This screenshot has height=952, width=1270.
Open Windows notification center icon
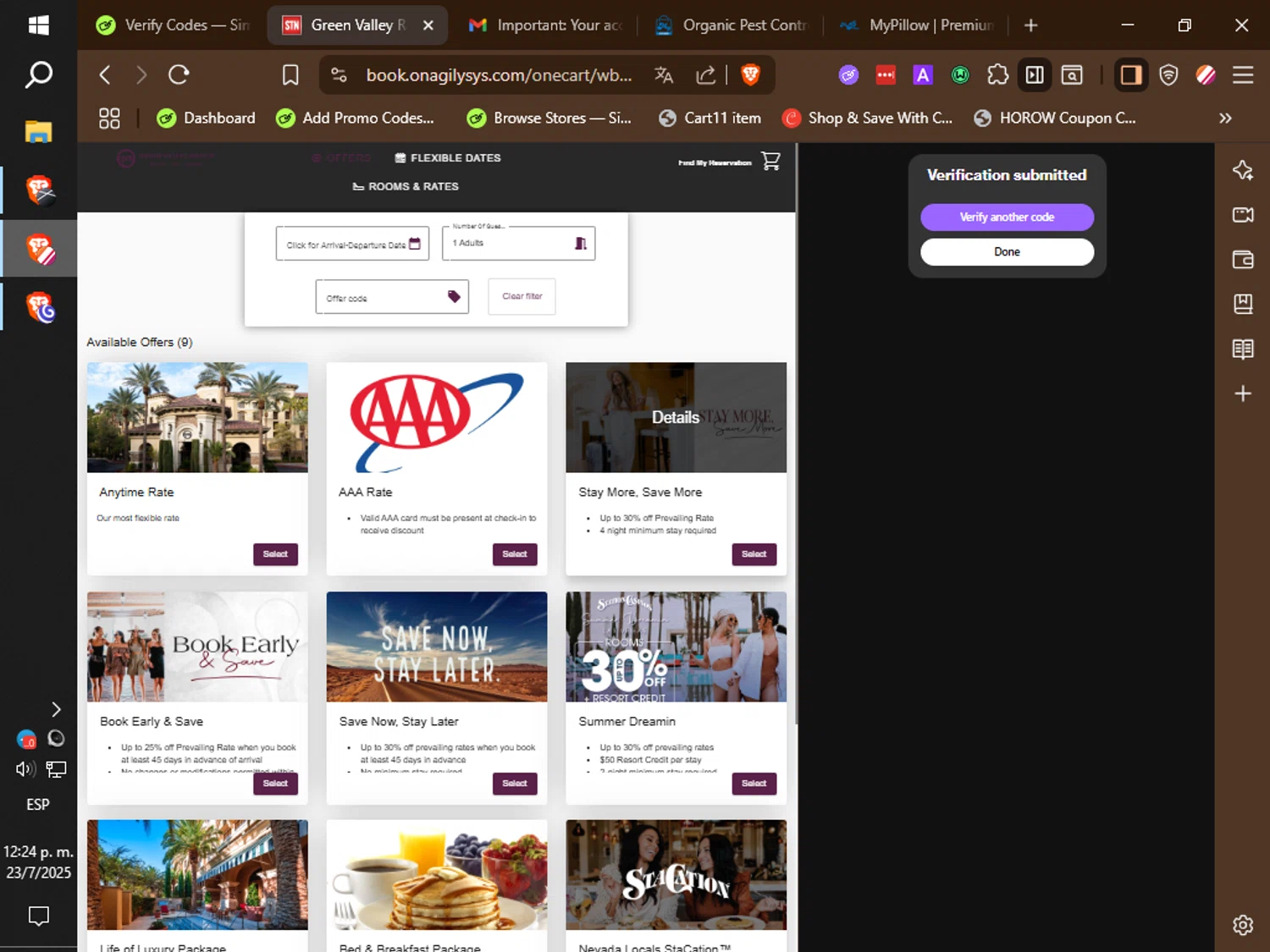38,916
